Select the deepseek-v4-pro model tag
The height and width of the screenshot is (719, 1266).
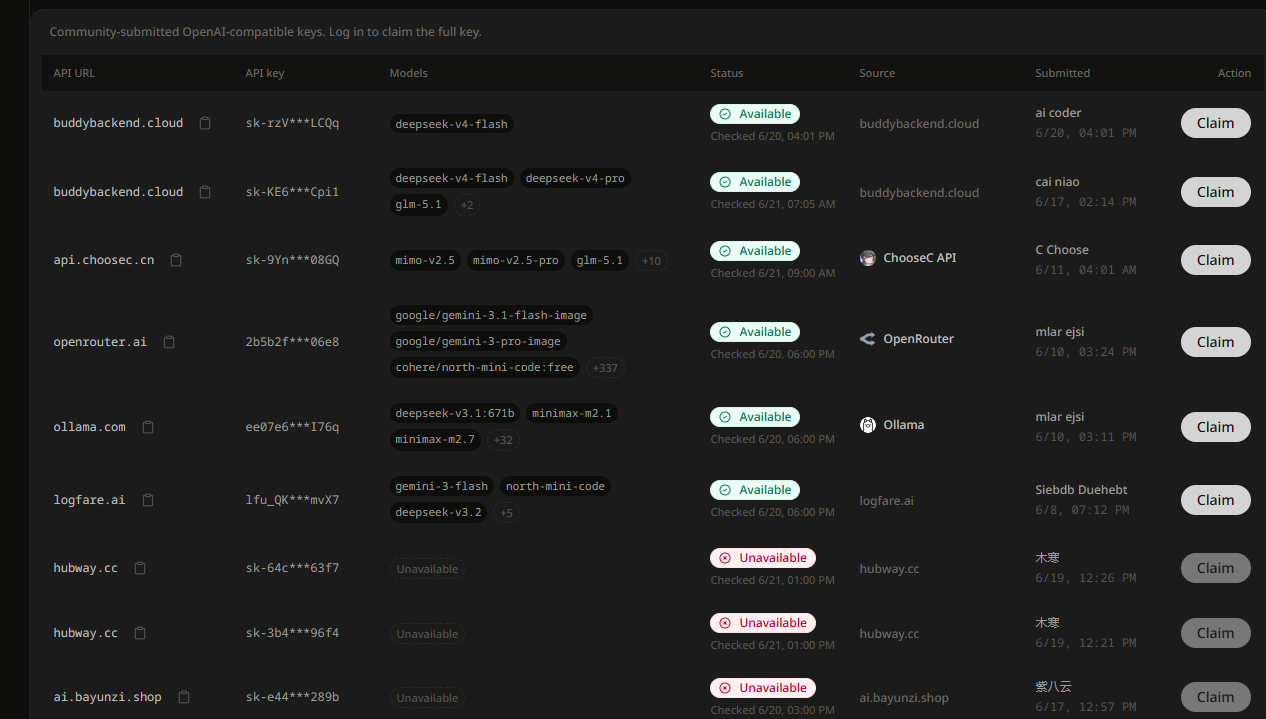pos(575,178)
